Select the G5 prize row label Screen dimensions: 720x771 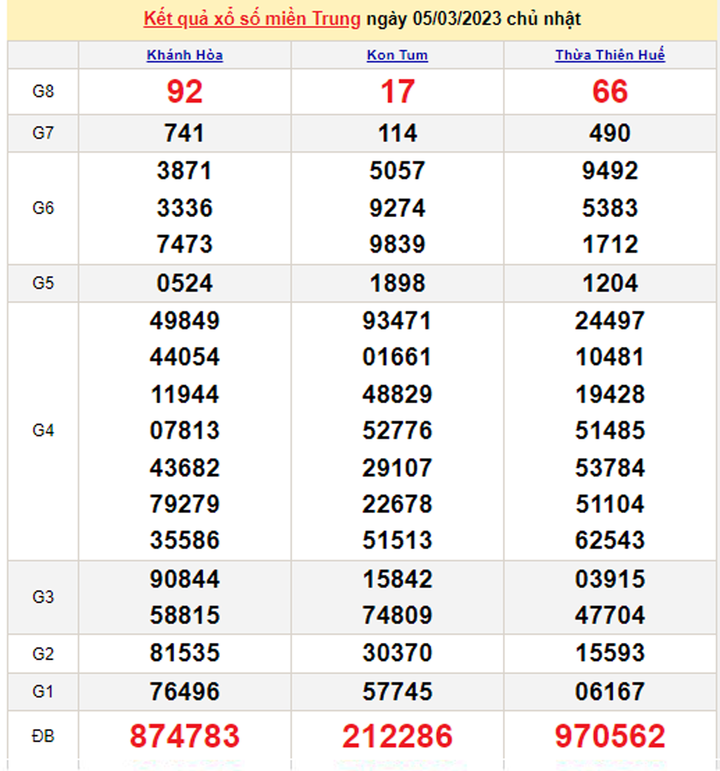(43, 283)
